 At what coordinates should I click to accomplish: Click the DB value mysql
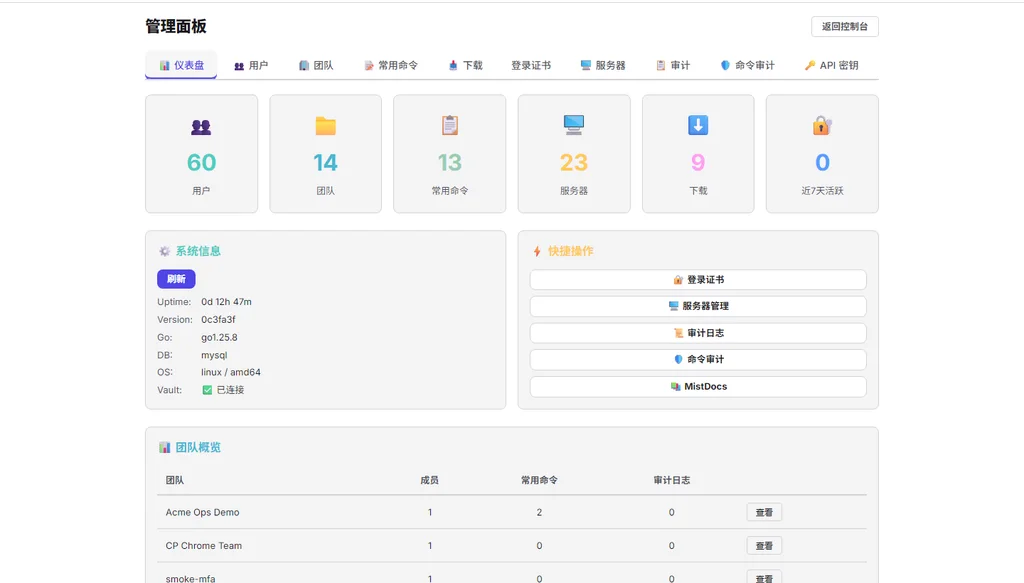[x=214, y=355]
